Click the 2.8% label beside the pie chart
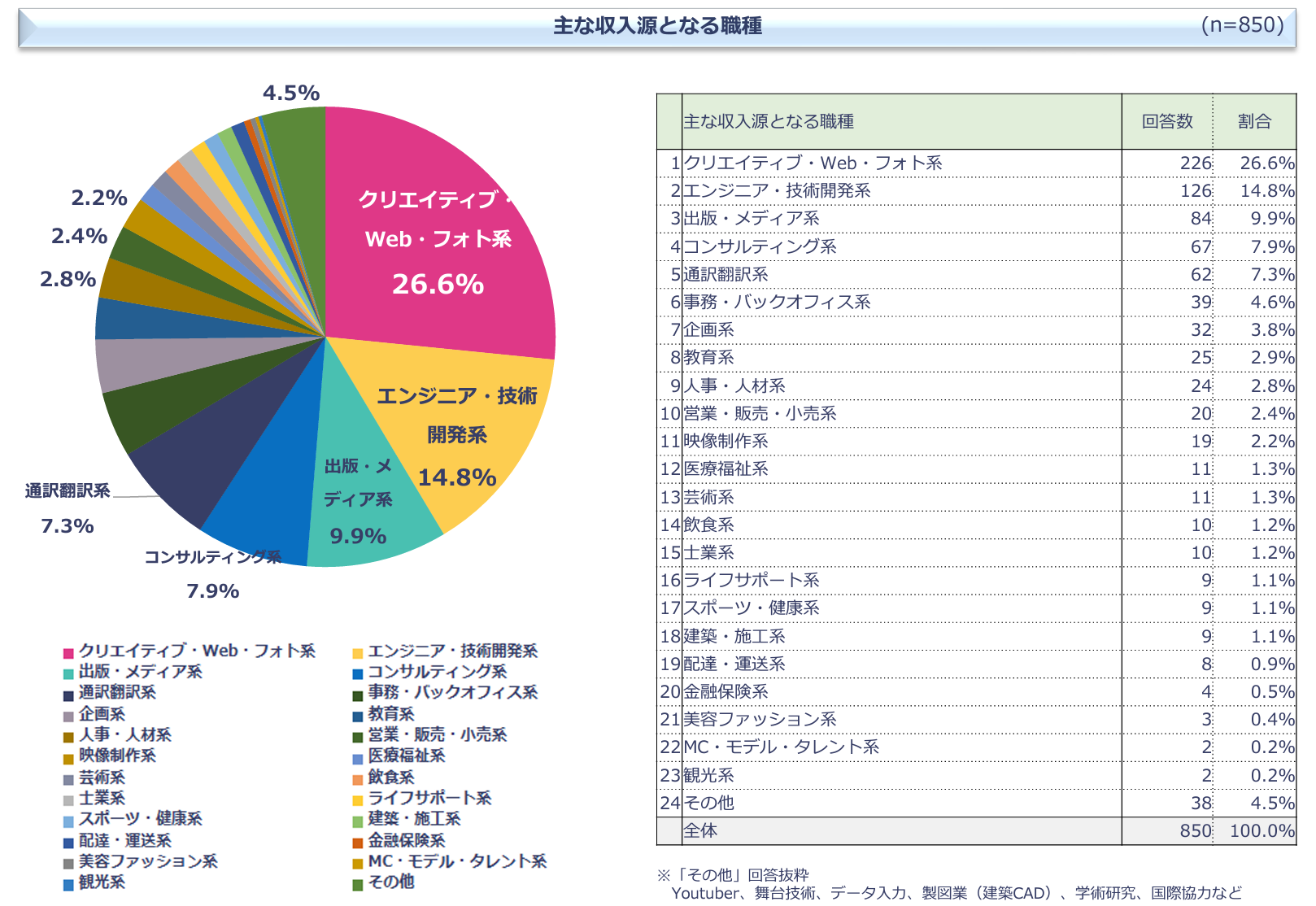This screenshot has height=906, width=1316. tap(68, 280)
